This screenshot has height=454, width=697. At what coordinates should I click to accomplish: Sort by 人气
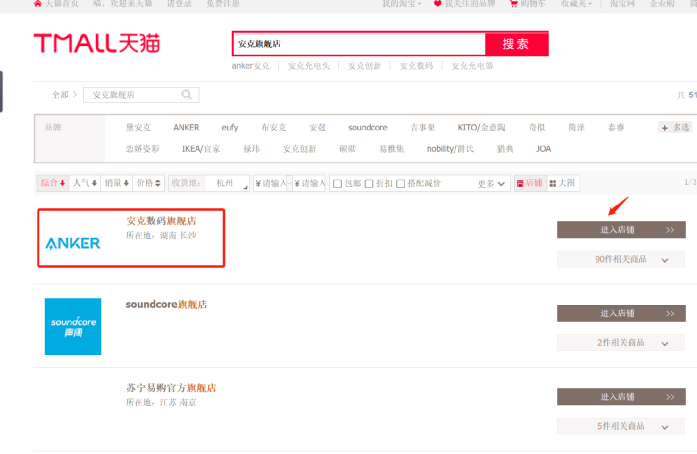(84, 183)
